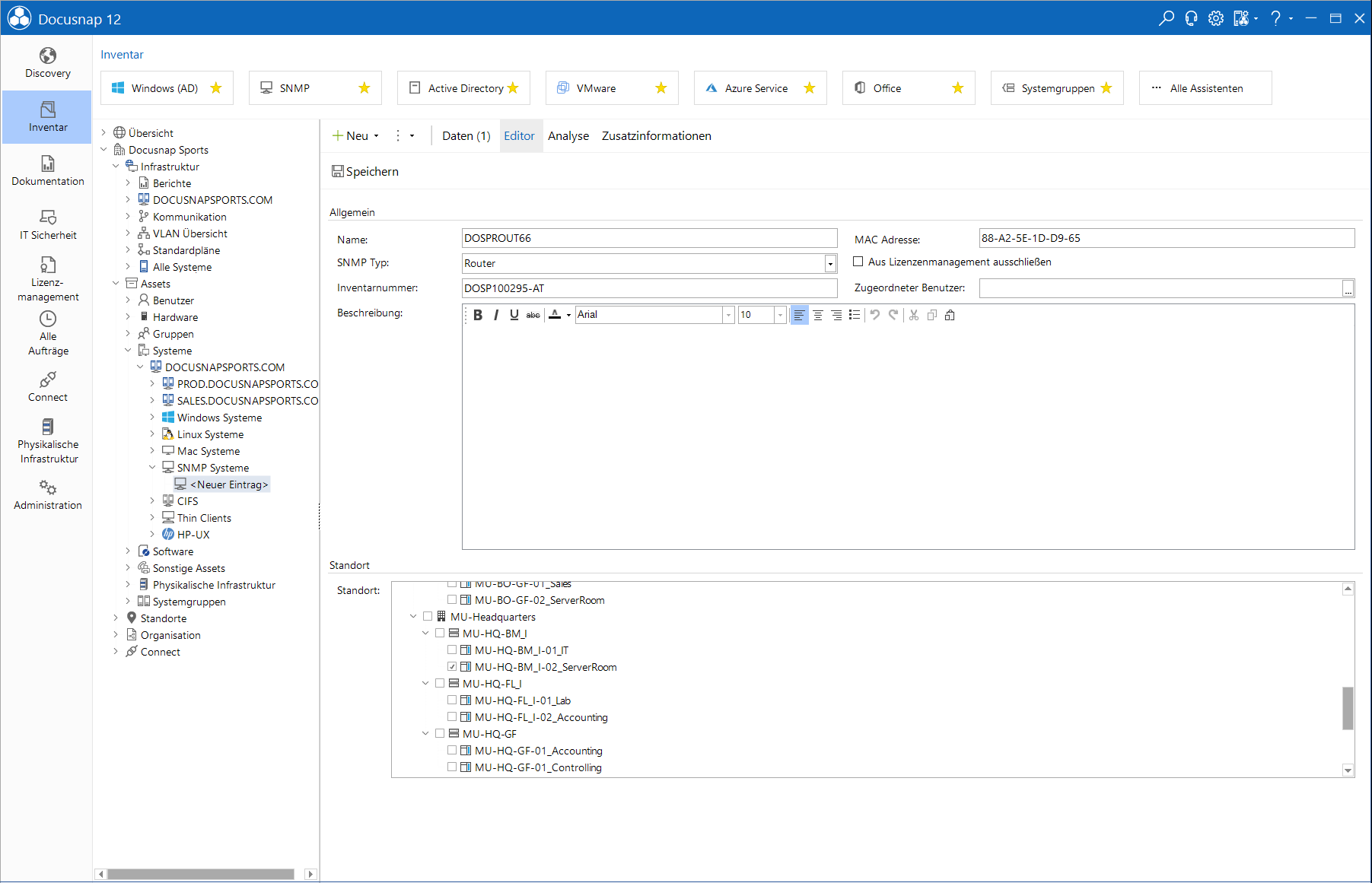
Task: Apply underline formatting in the description editor
Action: [x=514, y=315]
